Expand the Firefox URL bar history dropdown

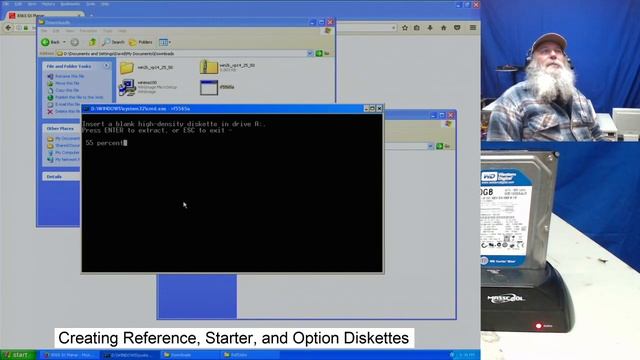pos(393,28)
